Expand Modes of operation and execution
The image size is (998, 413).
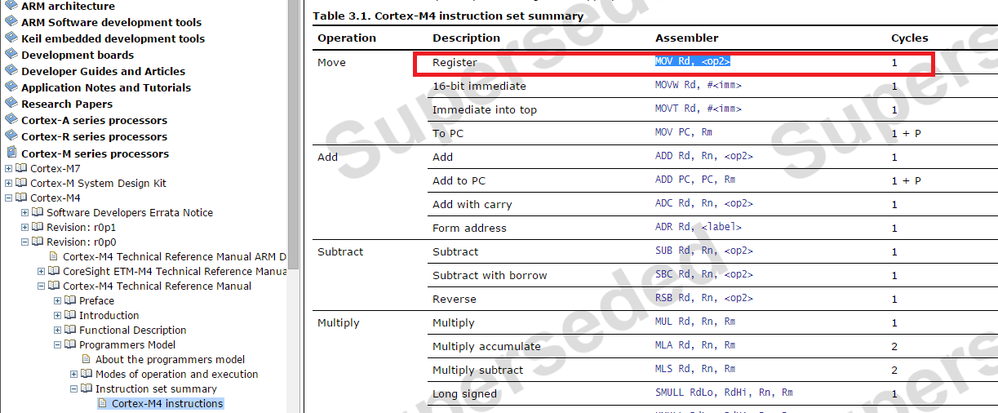[x=74, y=374]
